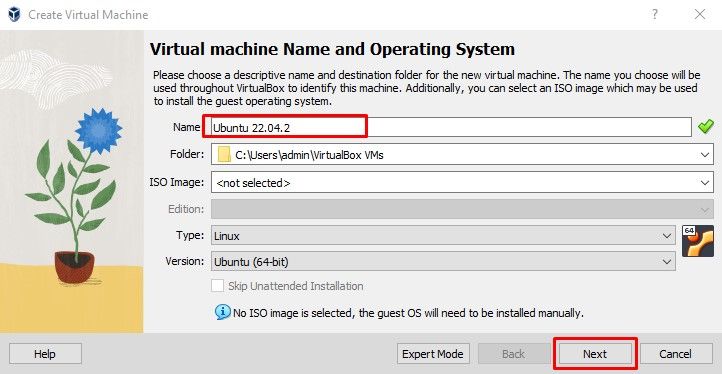722x374 pixels.
Task: Toggle Skip Unattended Installation checkbox
Action: (x=217, y=286)
